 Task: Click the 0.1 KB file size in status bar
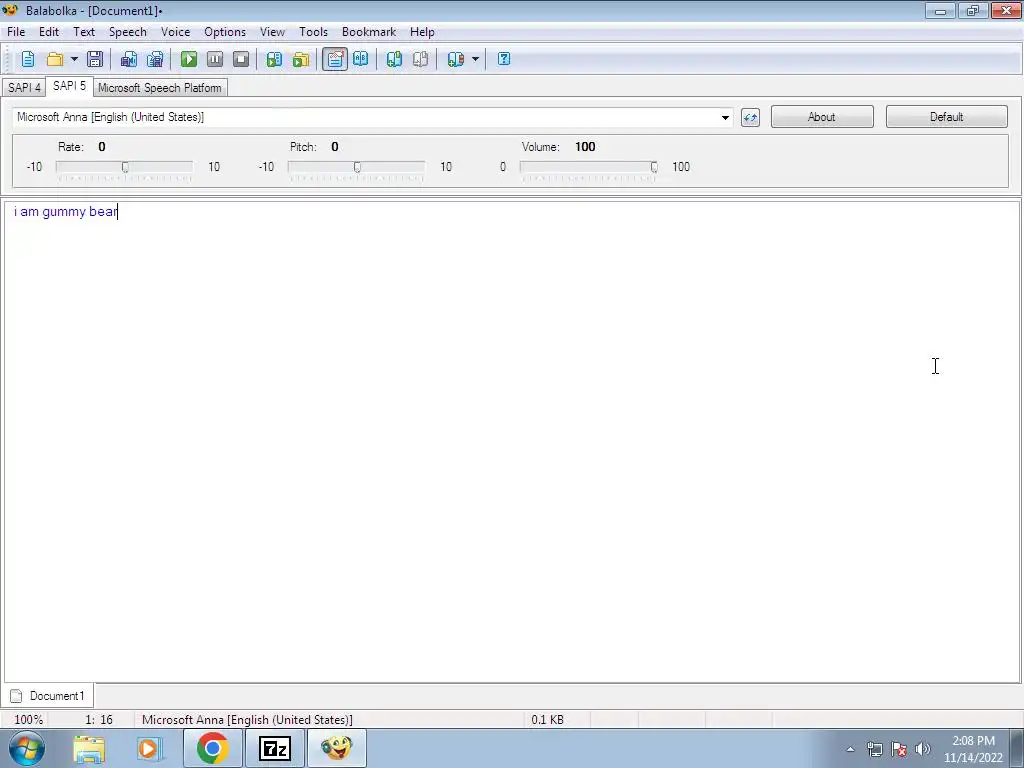[x=547, y=720]
